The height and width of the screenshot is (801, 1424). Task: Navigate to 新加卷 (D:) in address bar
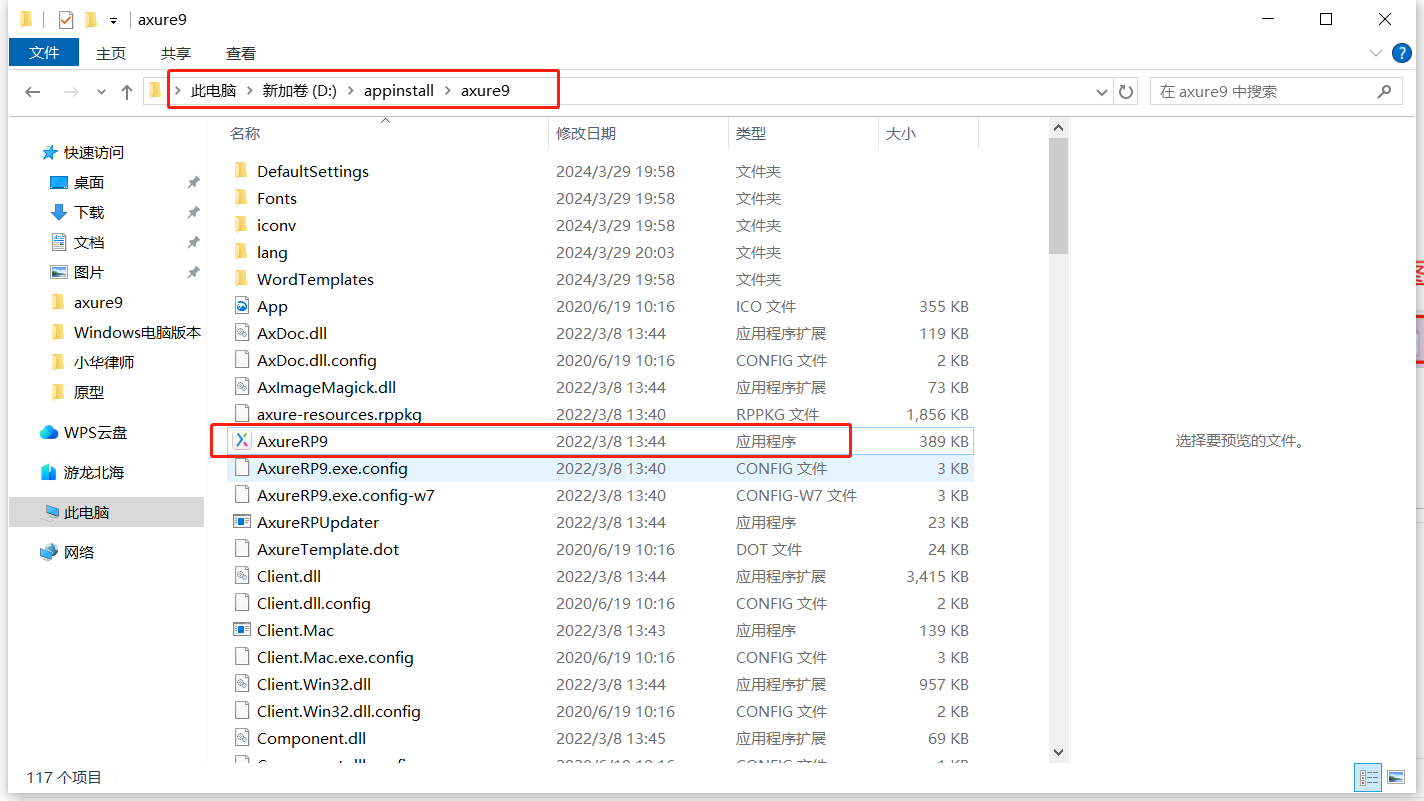[x=300, y=91]
